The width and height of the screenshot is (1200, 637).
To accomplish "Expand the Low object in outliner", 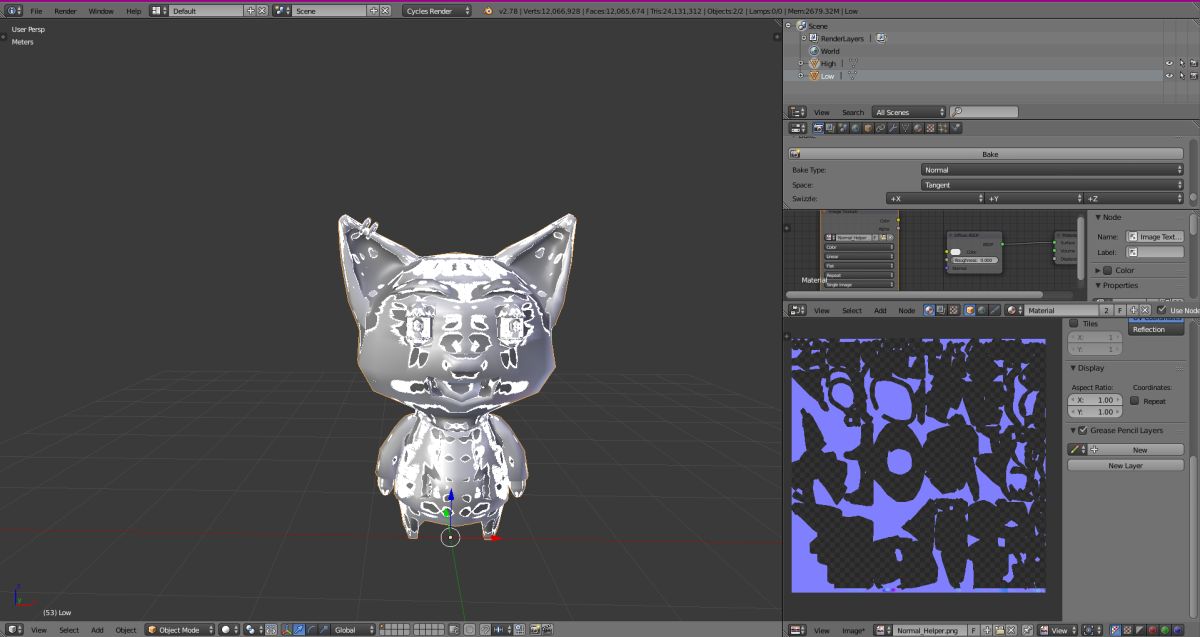I will point(801,75).
